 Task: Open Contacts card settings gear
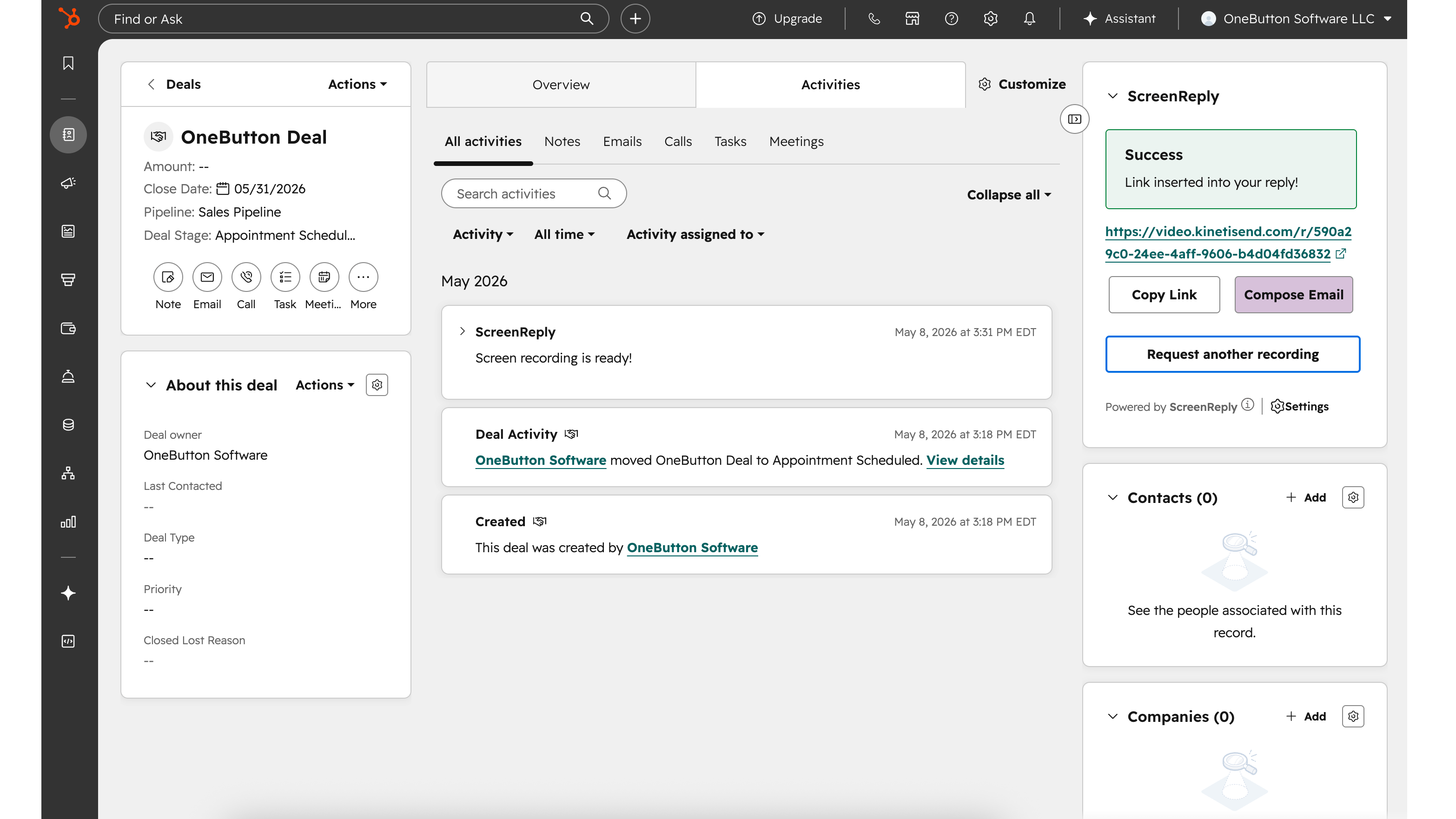[1353, 497]
